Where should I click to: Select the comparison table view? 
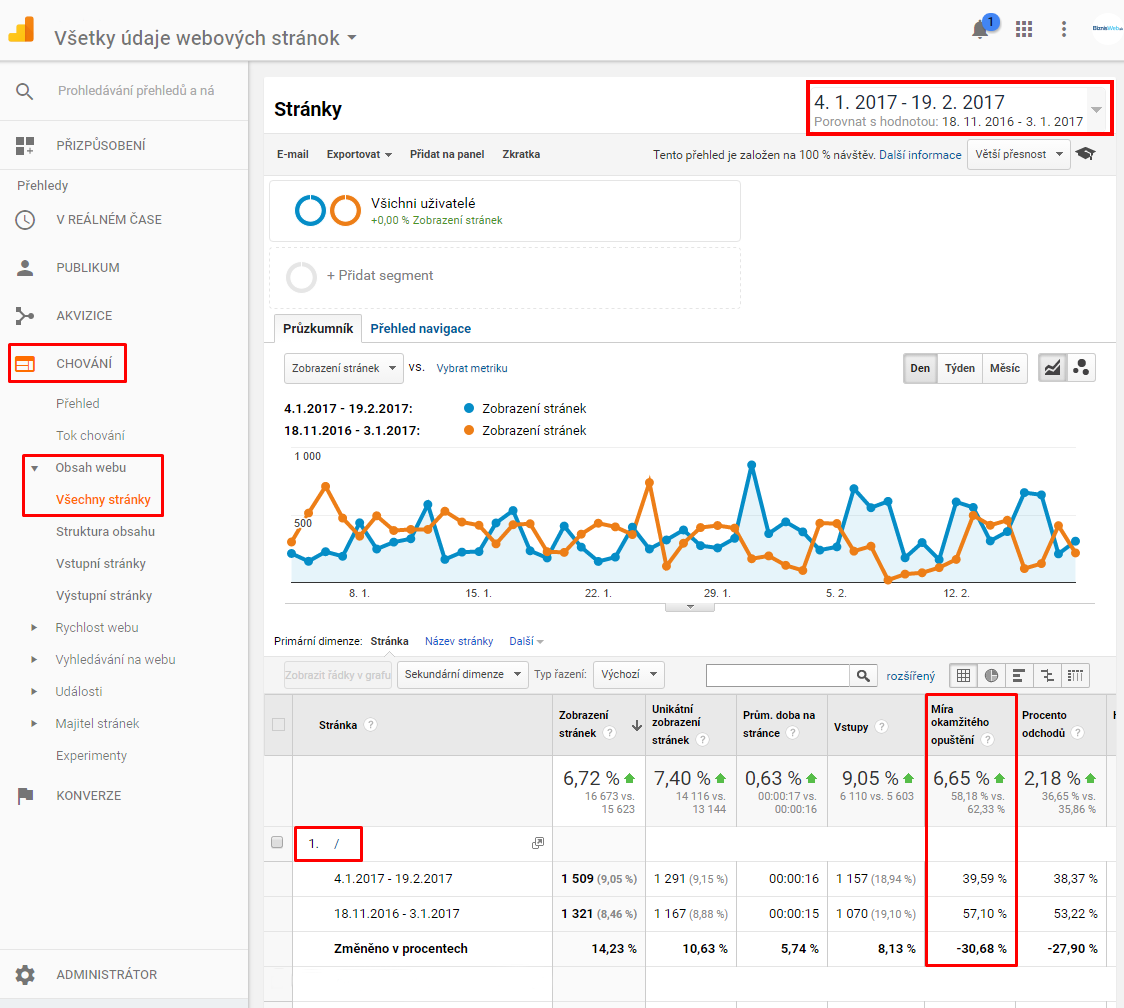[1047, 675]
